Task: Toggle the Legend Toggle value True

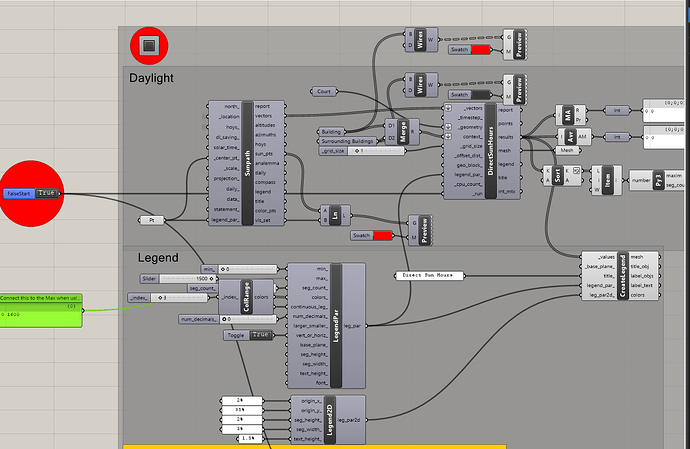Action: click(x=261, y=335)
